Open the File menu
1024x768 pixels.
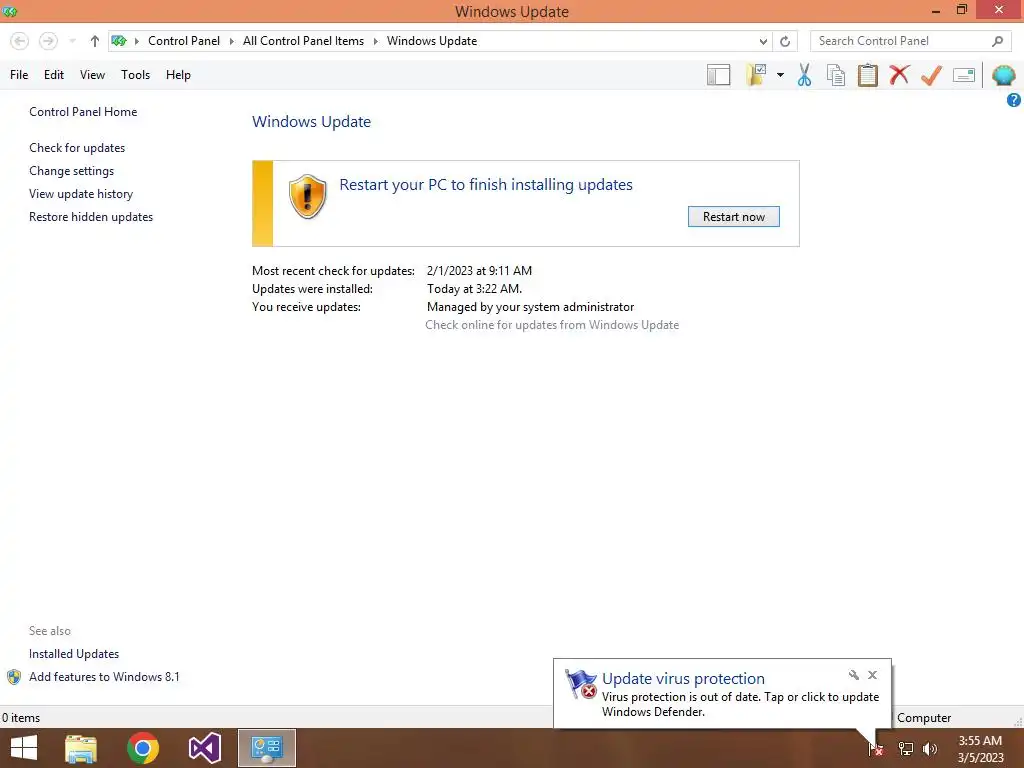(x=19, y=74)
